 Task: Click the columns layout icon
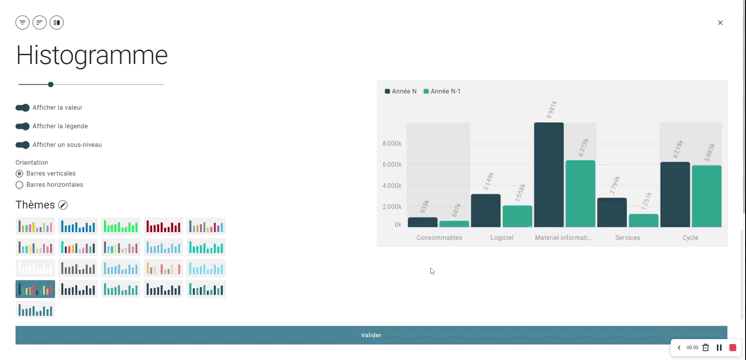click(x=57, y=22)
